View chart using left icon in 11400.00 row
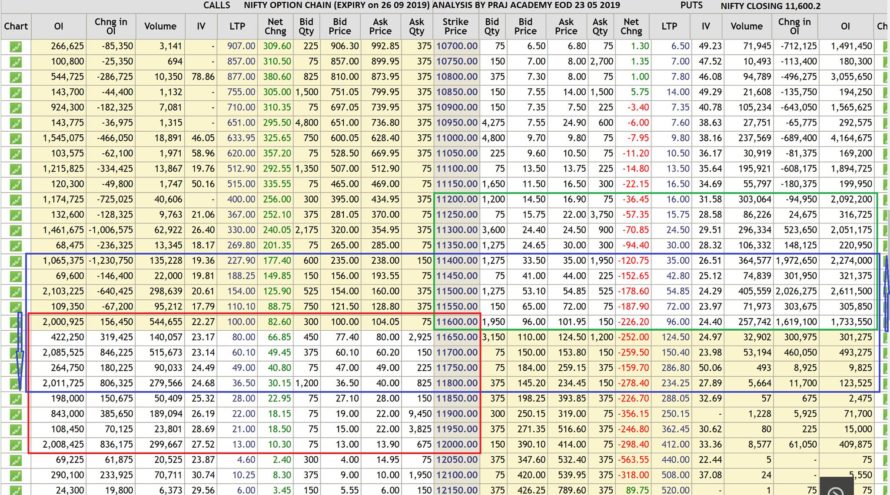 point(15,261)
